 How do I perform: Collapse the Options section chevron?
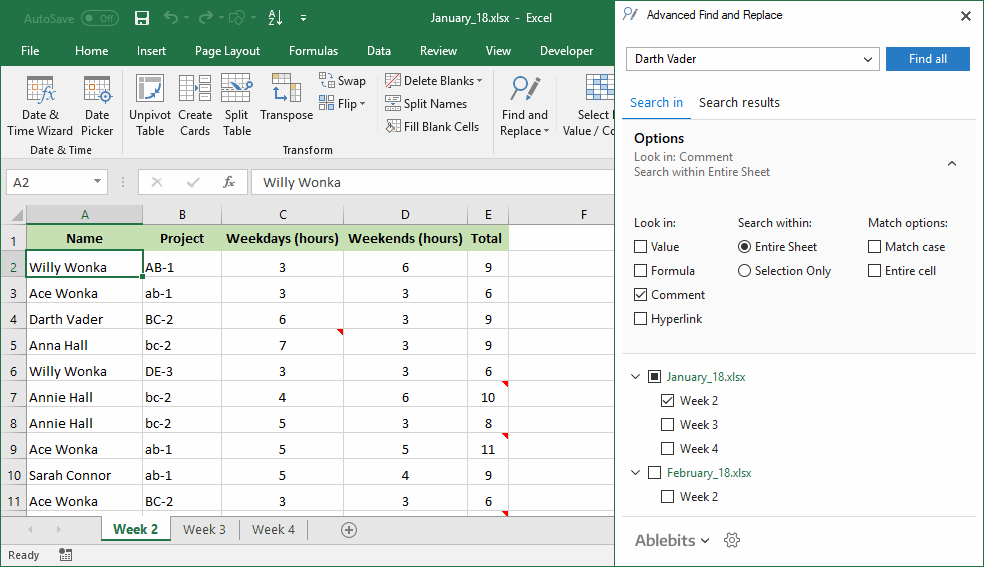952,164
